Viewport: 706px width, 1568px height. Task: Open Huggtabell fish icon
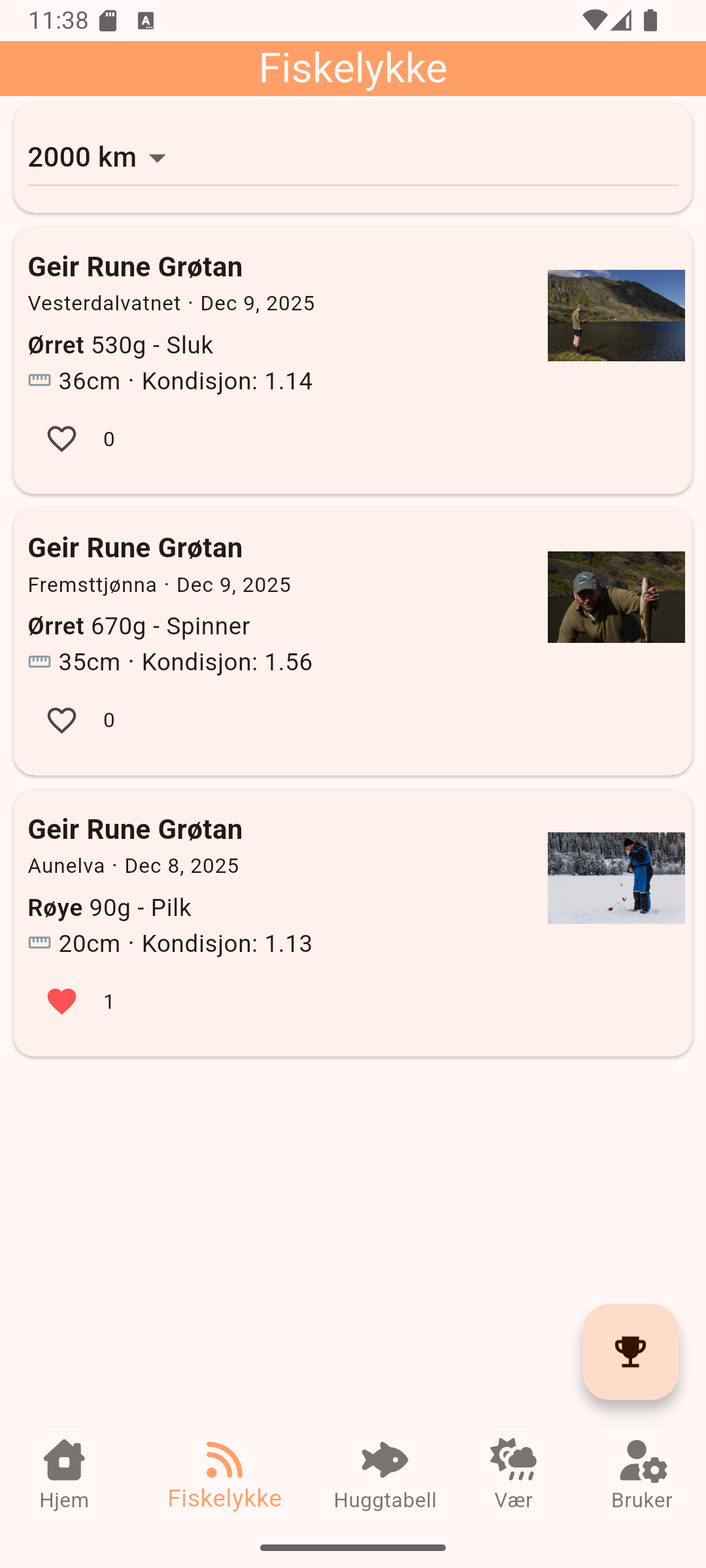(x=384, y=1460)
